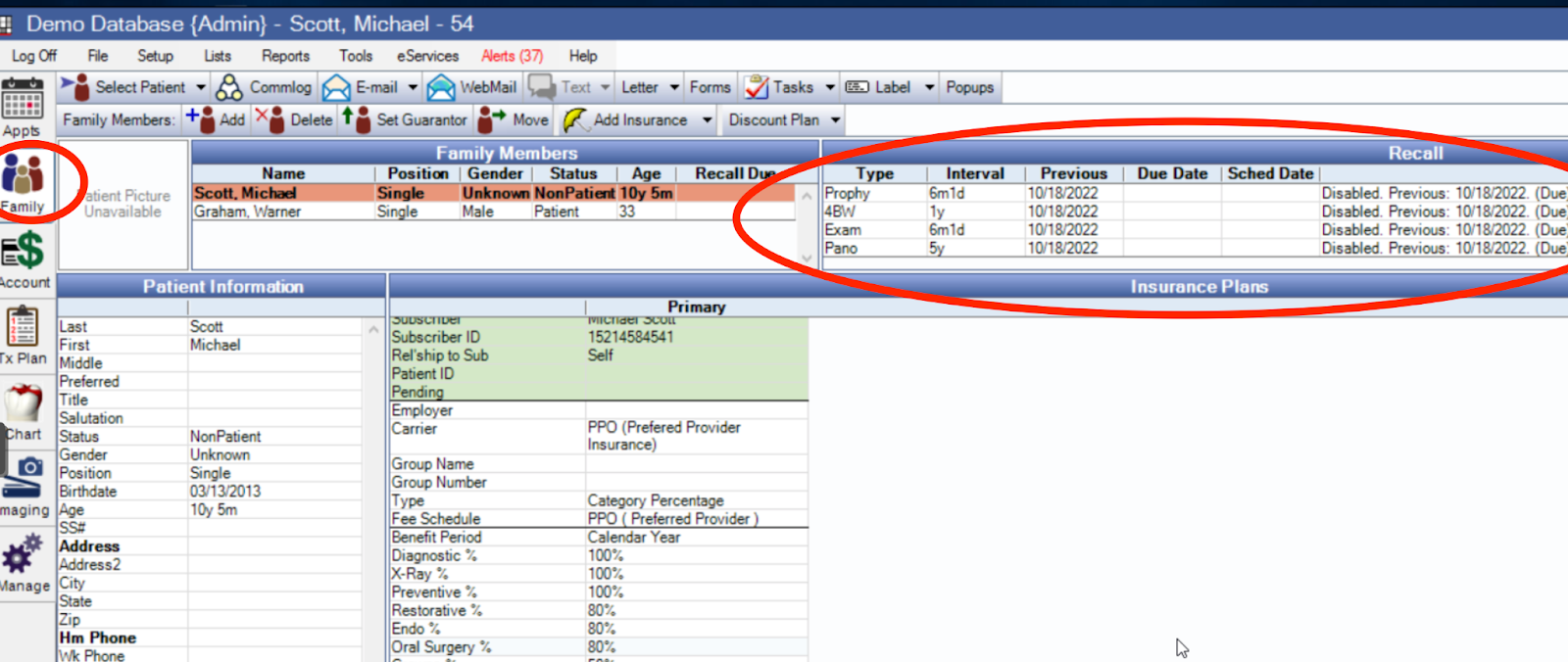This screenshot has height=662, width=1568.
Task: Expand the Discount Plan dropdown arrow
Action: coord(835,119)
